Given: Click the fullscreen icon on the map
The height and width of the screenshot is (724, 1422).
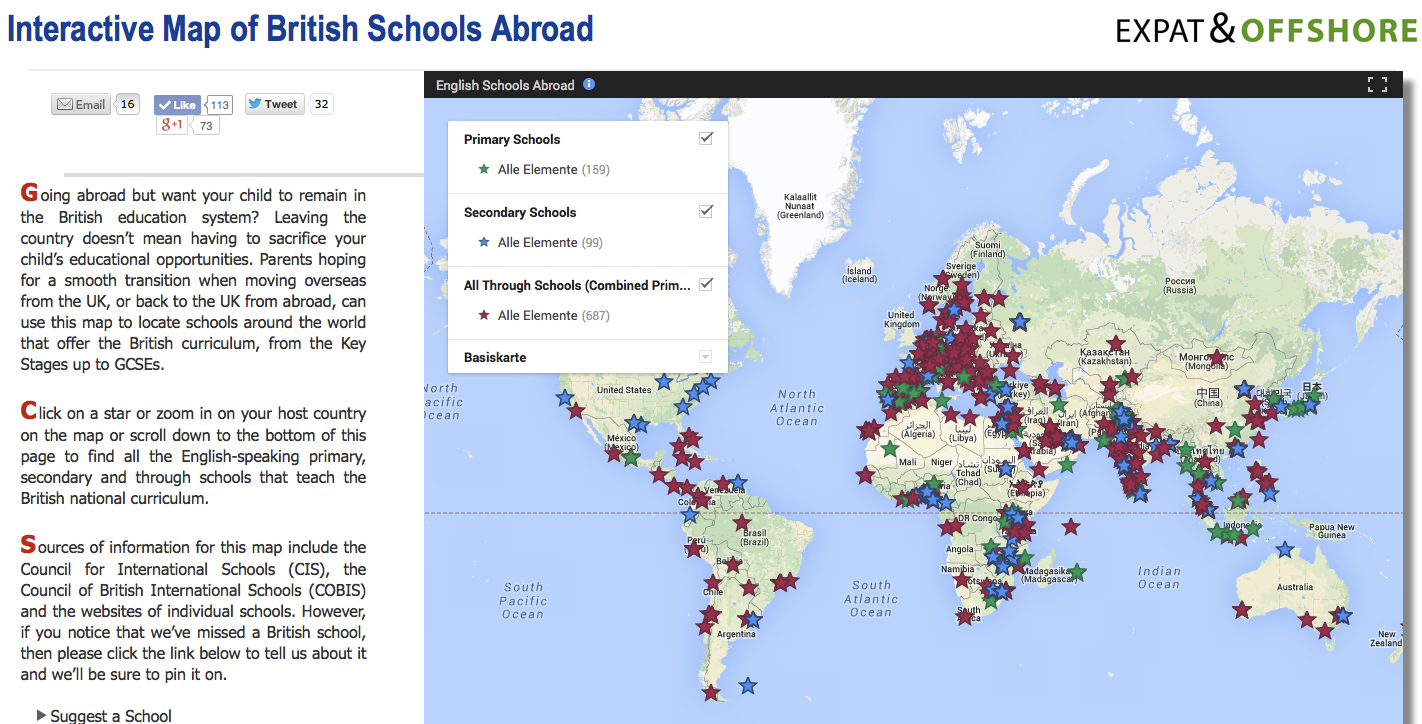Looking at the screenshot, I should (1377, 84).
